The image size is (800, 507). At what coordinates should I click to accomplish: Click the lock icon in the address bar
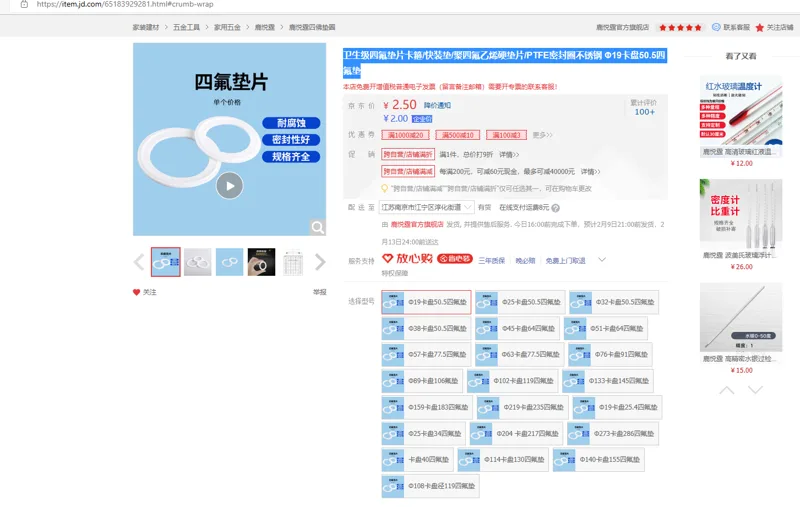(24, 4)
